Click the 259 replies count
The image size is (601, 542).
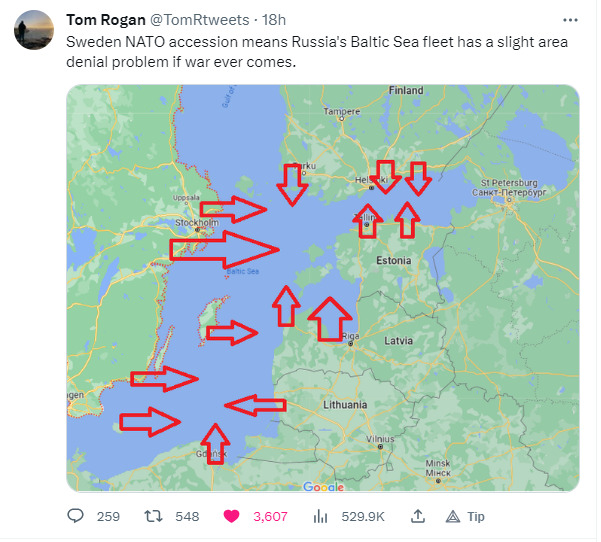(108, 519)
